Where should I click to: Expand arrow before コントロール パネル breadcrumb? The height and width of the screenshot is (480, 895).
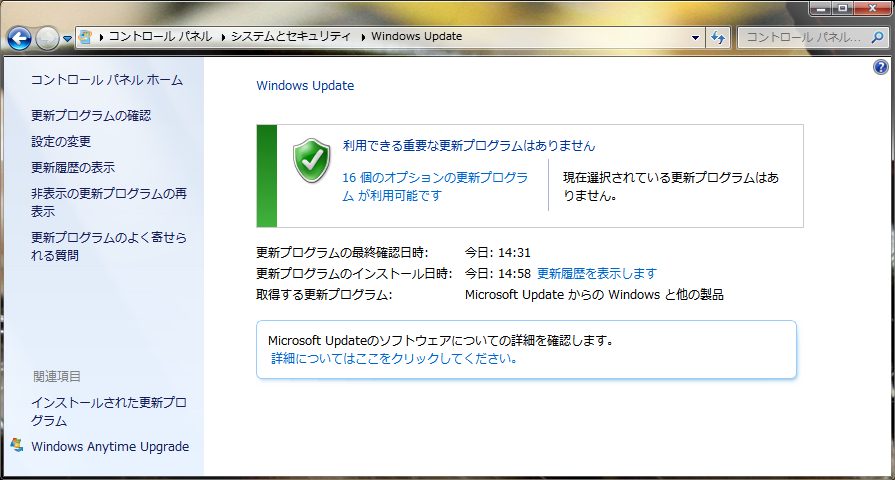pyautogui.click(x=101, y=37)
